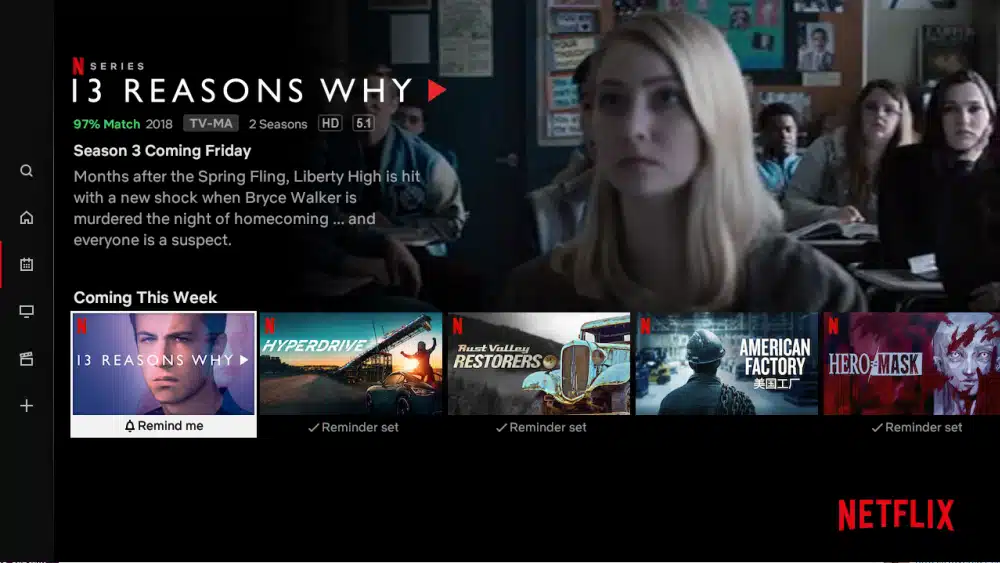Click the Coming This Week row heading

click(145, 298)
